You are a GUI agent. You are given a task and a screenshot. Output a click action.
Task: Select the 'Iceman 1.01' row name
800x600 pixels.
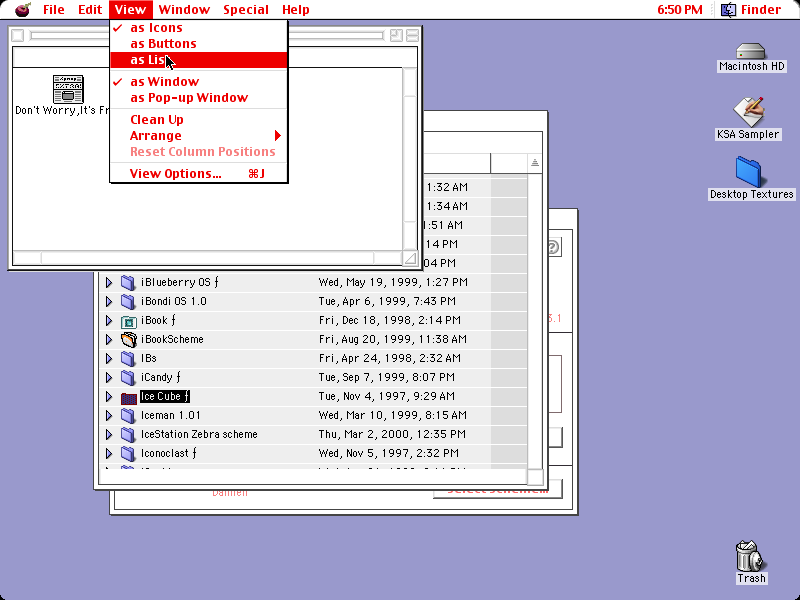pyautogui.click(x=170, y=415)
